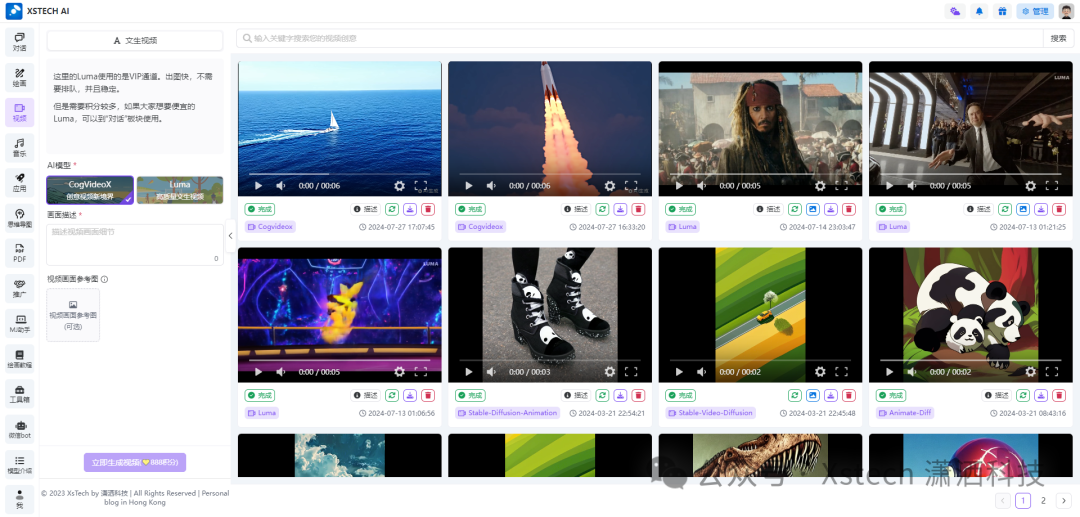Mute the pirate video
The image size is (1080, 517).
tap(701, 186)
